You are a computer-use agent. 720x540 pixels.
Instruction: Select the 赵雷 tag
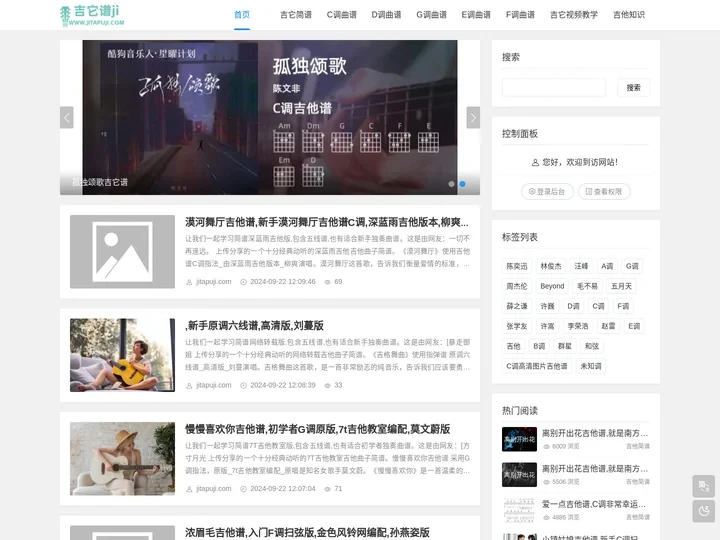click(x=608, y=326)
